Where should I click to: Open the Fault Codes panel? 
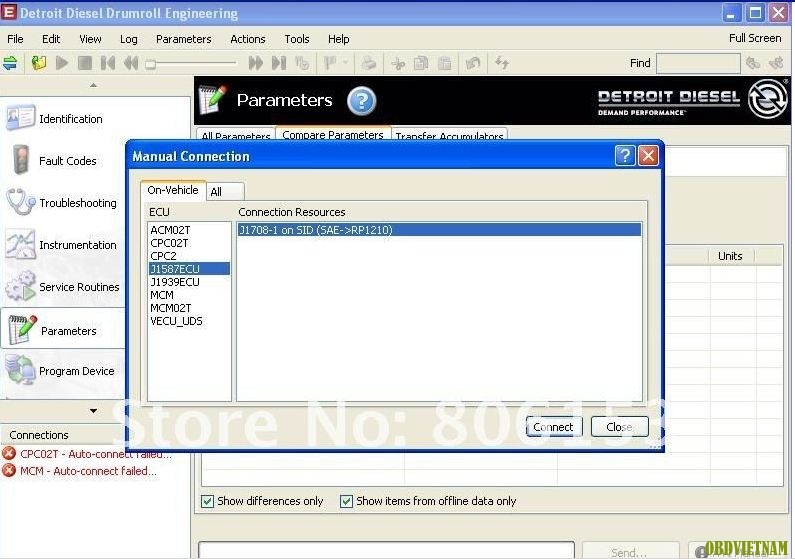click(x=21, y=160)
